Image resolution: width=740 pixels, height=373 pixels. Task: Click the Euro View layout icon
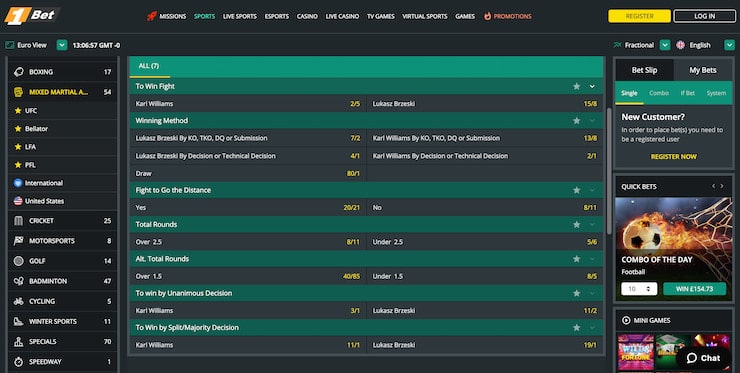click(9, 45)
